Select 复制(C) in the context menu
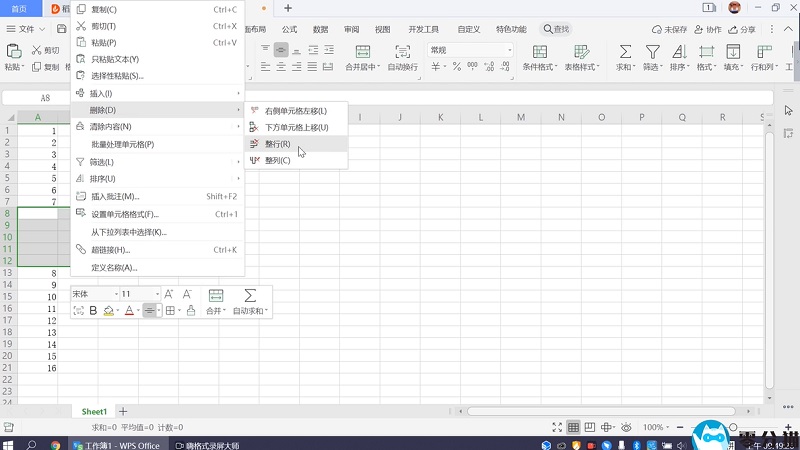The height and width of the screenshot is (450, 800). tap(103, 9)
